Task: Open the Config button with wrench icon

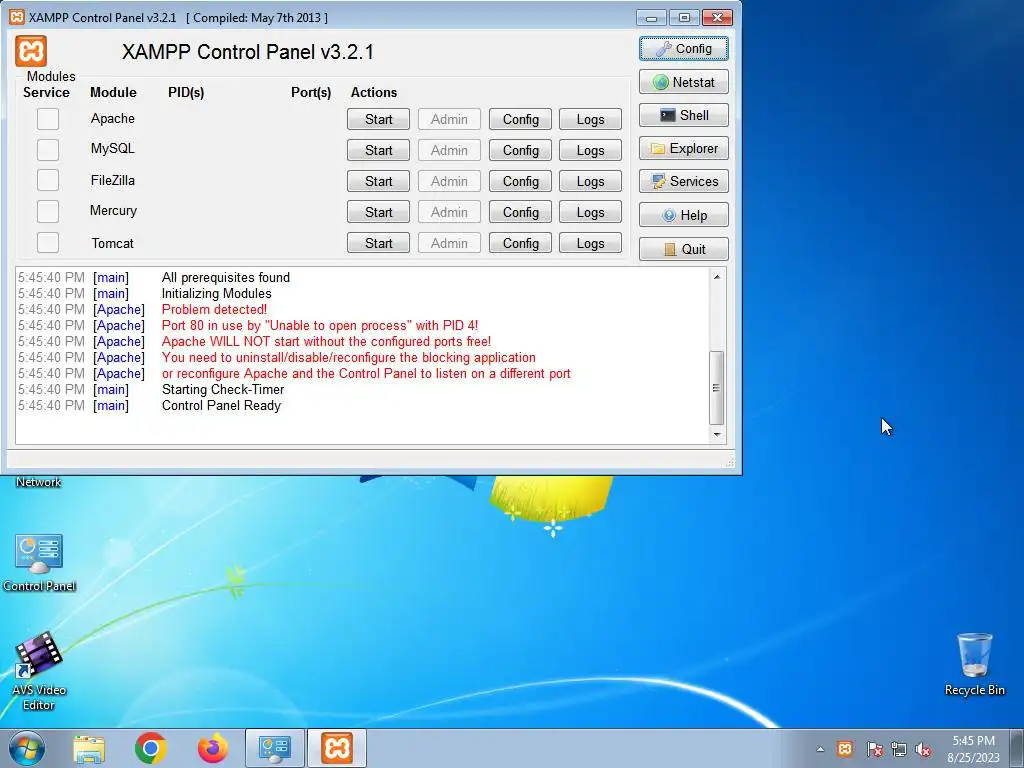Action: (x=684, y=48)
